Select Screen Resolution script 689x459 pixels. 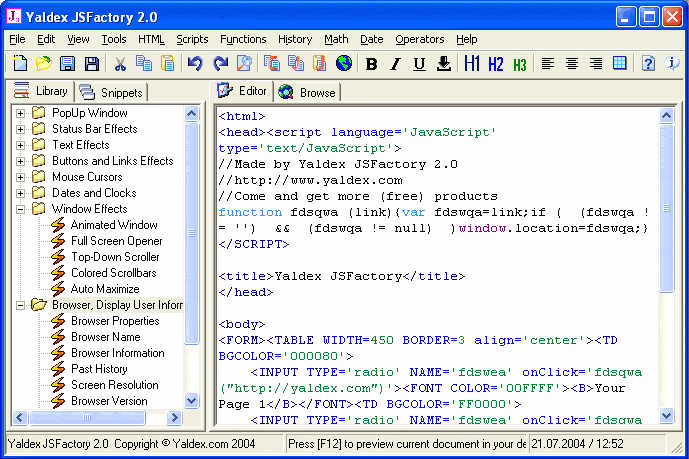[115, 385]
